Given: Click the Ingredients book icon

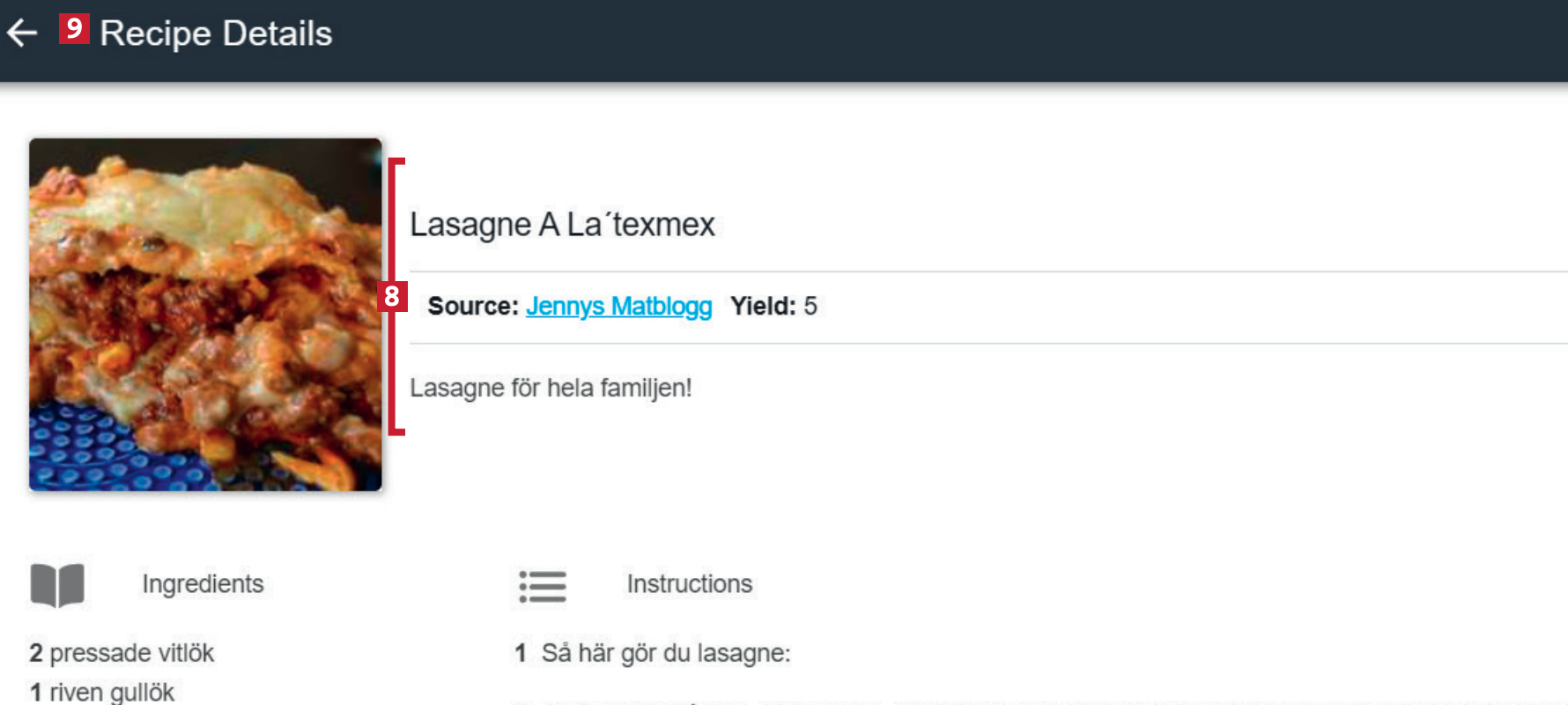Looking at the screenshot, I should pos(57,584).
